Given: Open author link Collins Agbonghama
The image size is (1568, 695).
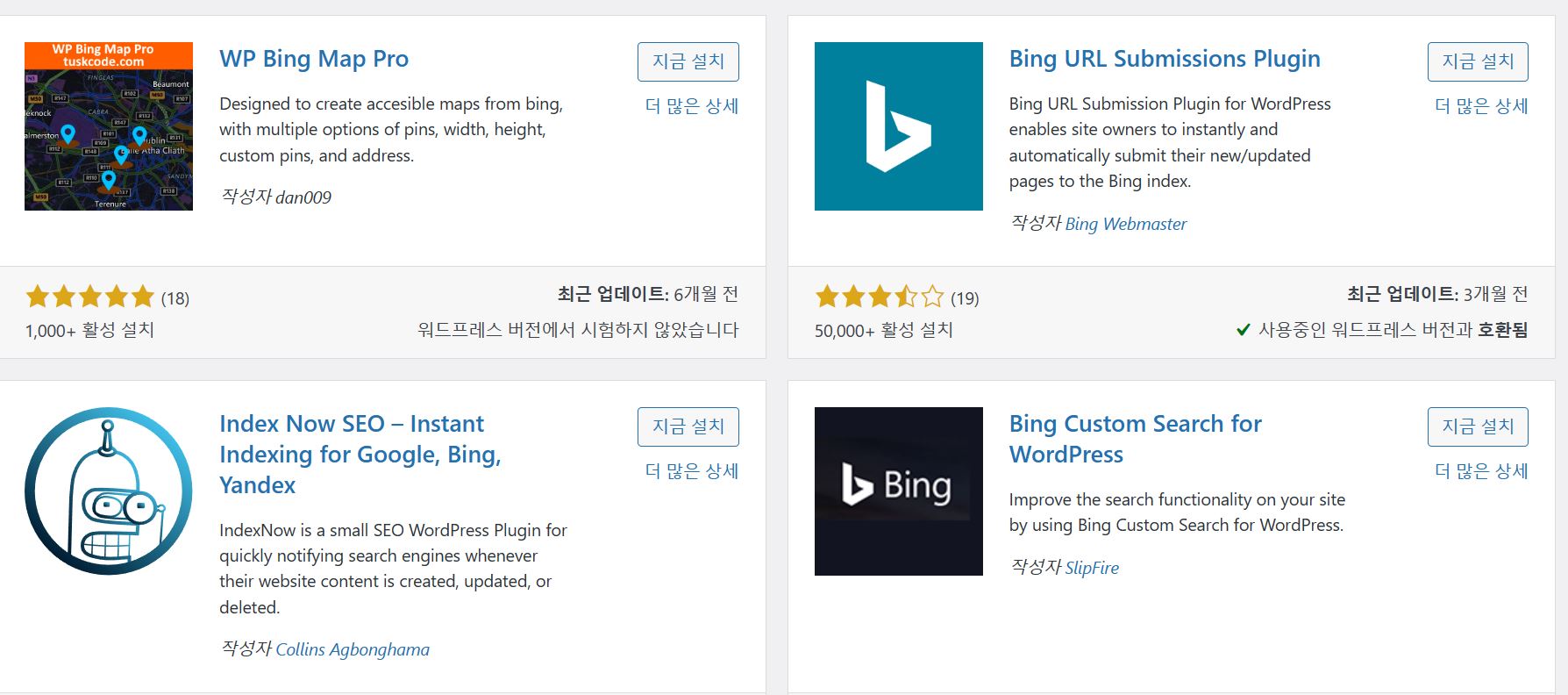Looking at the screenshot, I should [353, 649].
